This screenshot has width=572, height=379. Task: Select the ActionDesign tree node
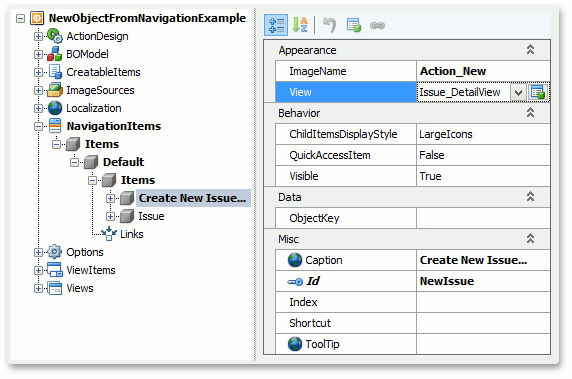click(97, 36)
